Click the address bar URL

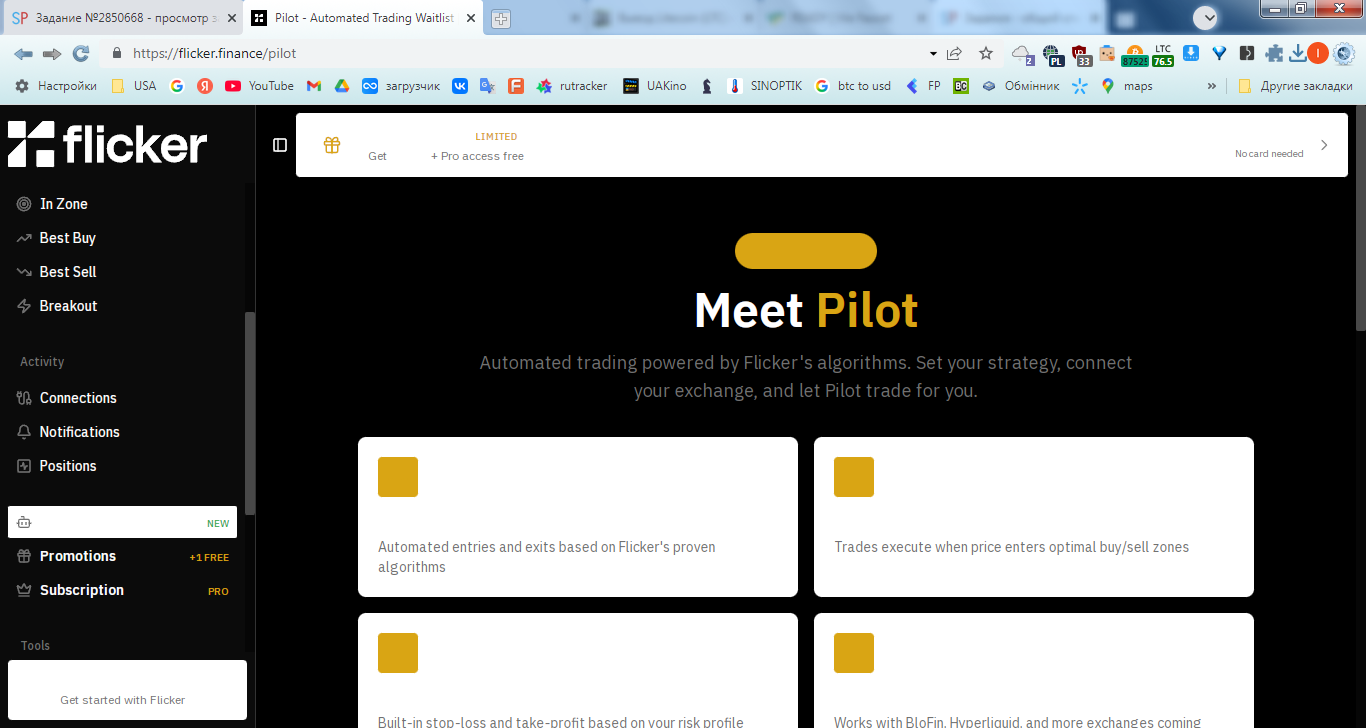[215, 54]
